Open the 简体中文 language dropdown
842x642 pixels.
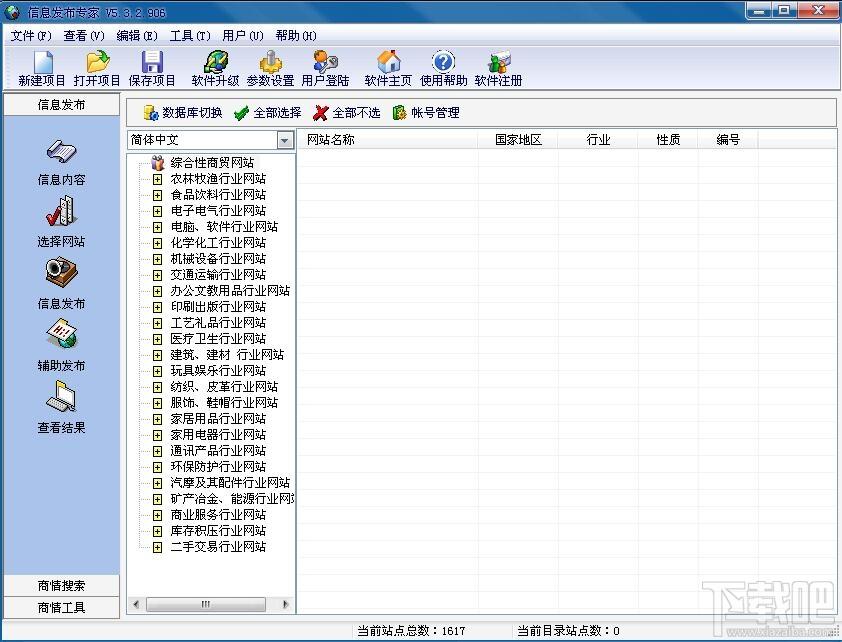[x=285, y=141]
